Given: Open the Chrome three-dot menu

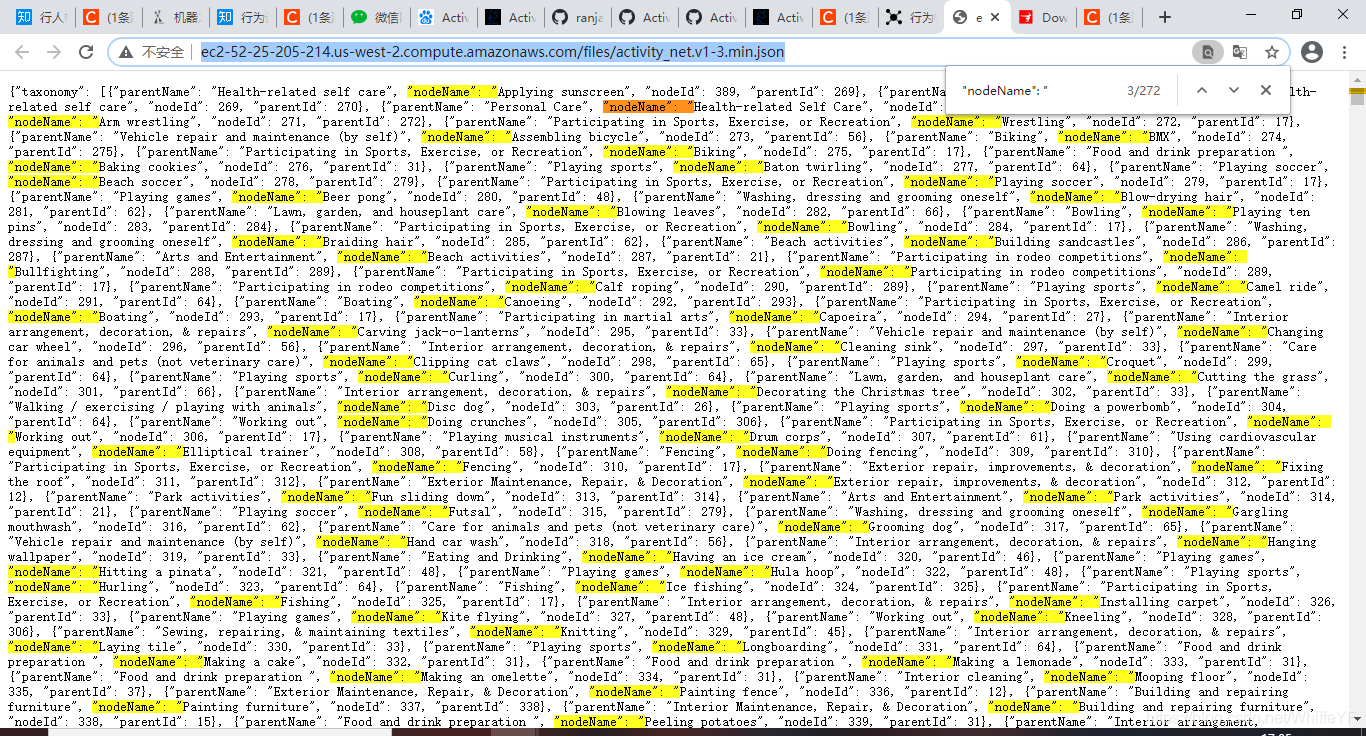Looking at the screenshot, I should click(x=1345, y=52).
